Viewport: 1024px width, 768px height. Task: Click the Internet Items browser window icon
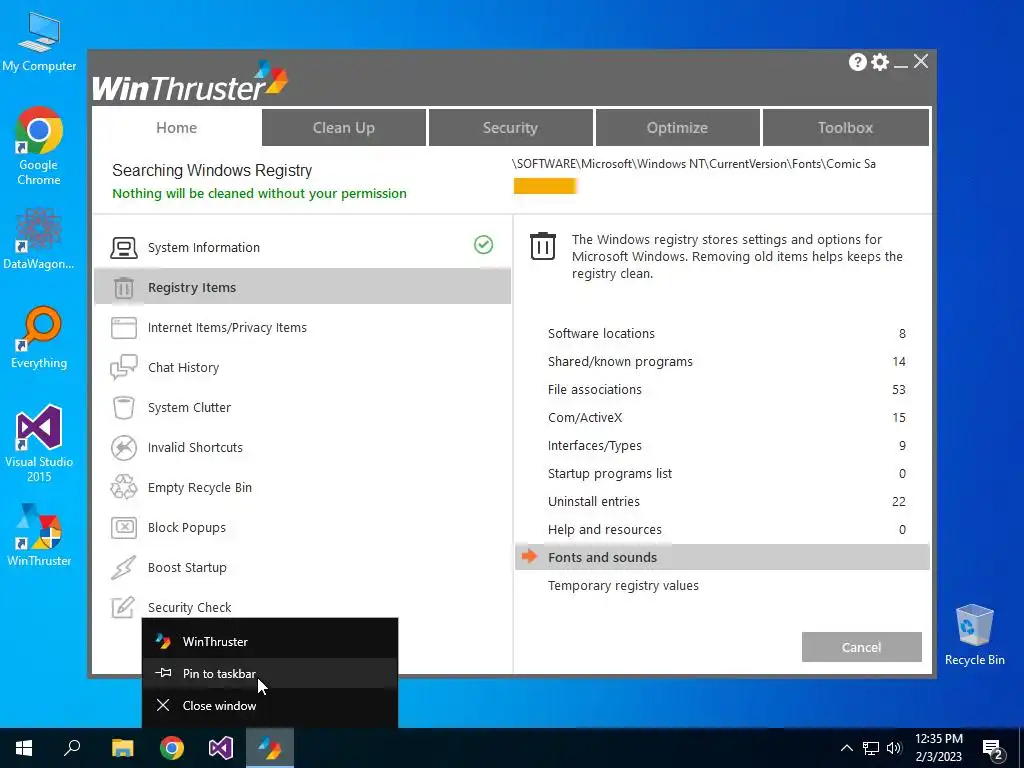point(123,328)
